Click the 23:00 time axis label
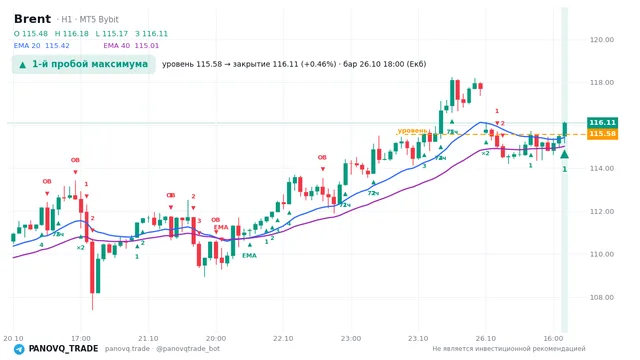 click(x=351, y=338)
